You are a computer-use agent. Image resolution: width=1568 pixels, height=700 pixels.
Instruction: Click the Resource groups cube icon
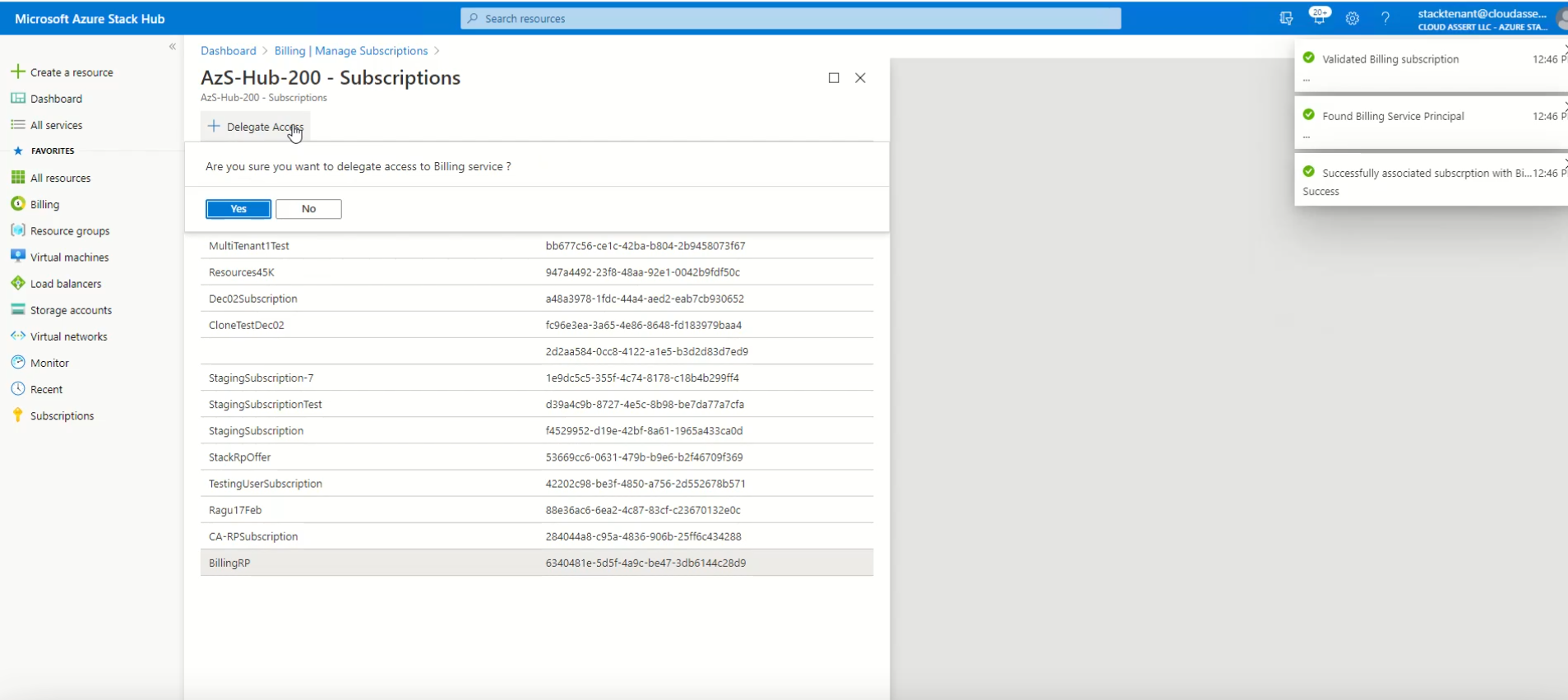(17, 229)
